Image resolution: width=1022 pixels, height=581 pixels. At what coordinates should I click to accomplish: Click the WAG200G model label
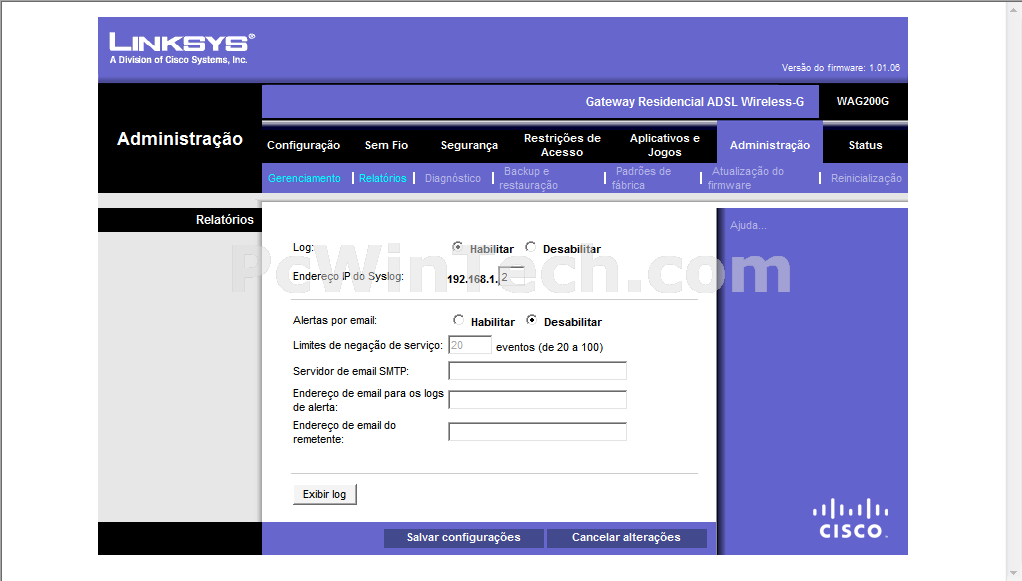click(863, 101)
